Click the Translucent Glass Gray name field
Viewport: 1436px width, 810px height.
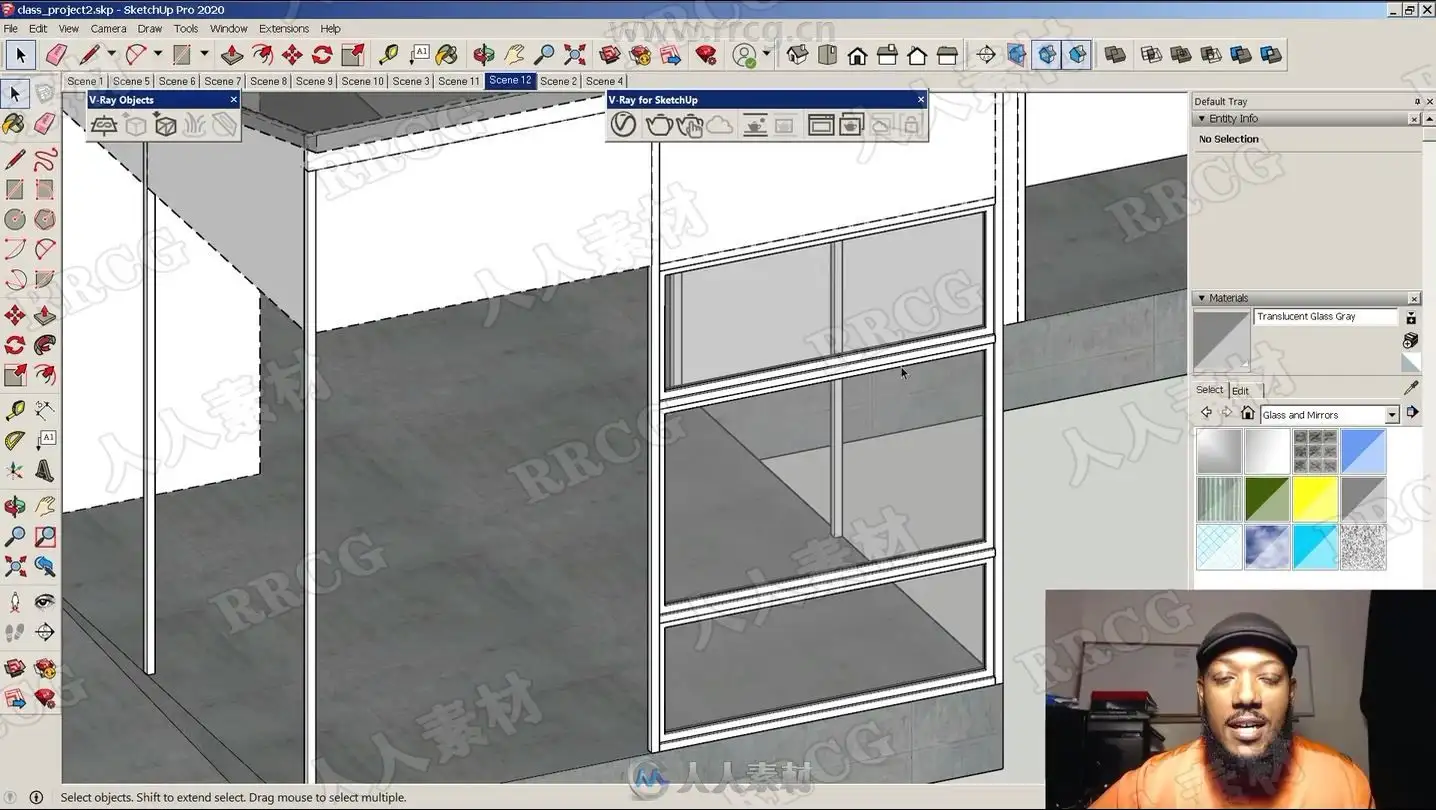(x=1326, y=317)
